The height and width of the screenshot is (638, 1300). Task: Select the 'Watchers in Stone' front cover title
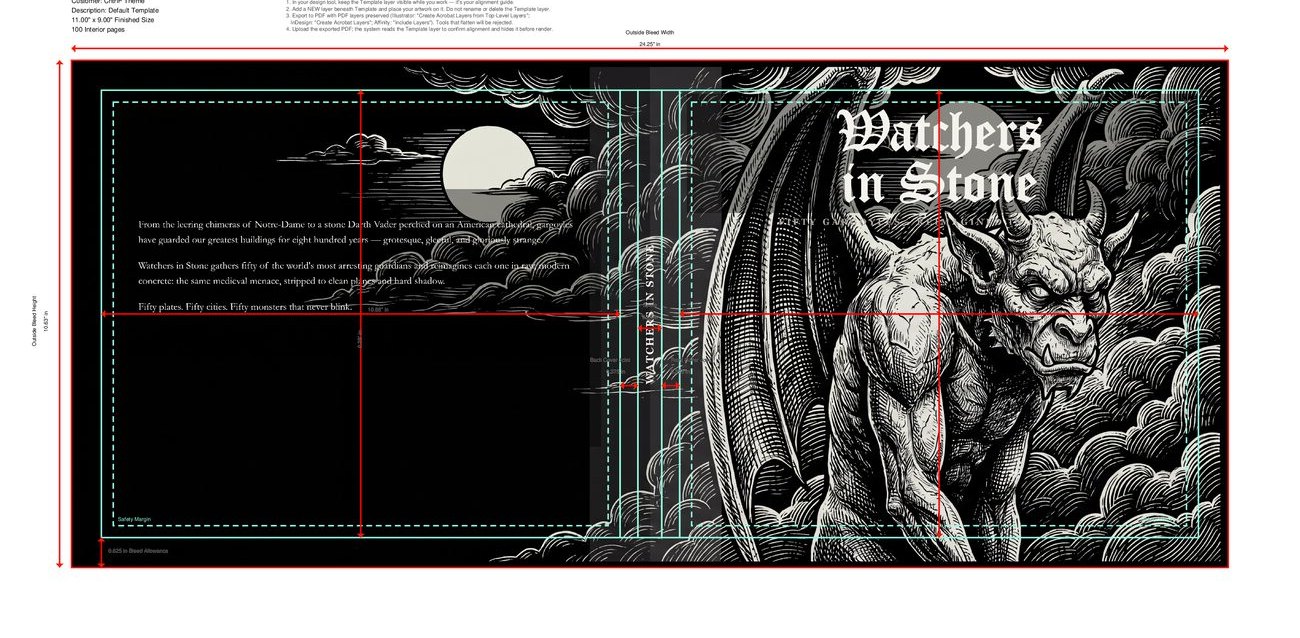(939, 157)
